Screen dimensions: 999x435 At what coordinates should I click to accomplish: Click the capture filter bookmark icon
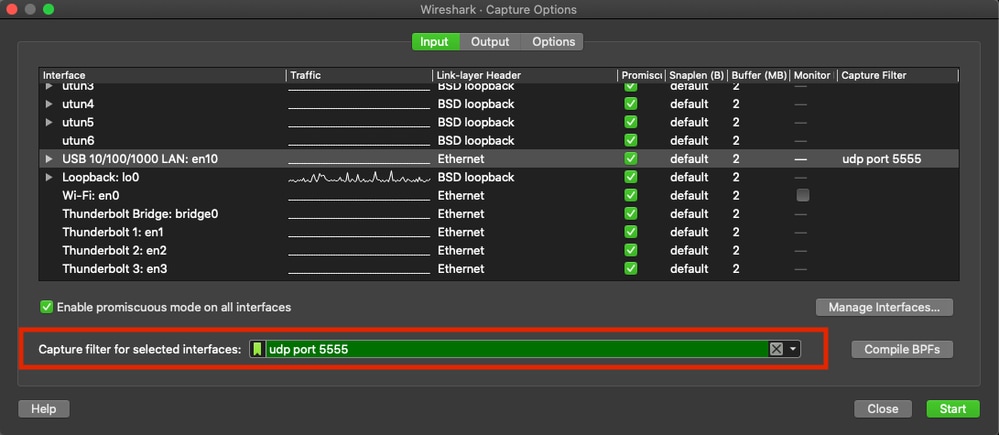pyautogui.click(x=257, y=349)
